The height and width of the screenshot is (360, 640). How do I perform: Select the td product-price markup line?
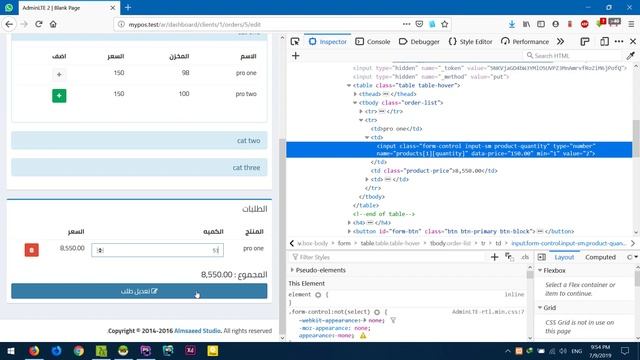[434, 171]
